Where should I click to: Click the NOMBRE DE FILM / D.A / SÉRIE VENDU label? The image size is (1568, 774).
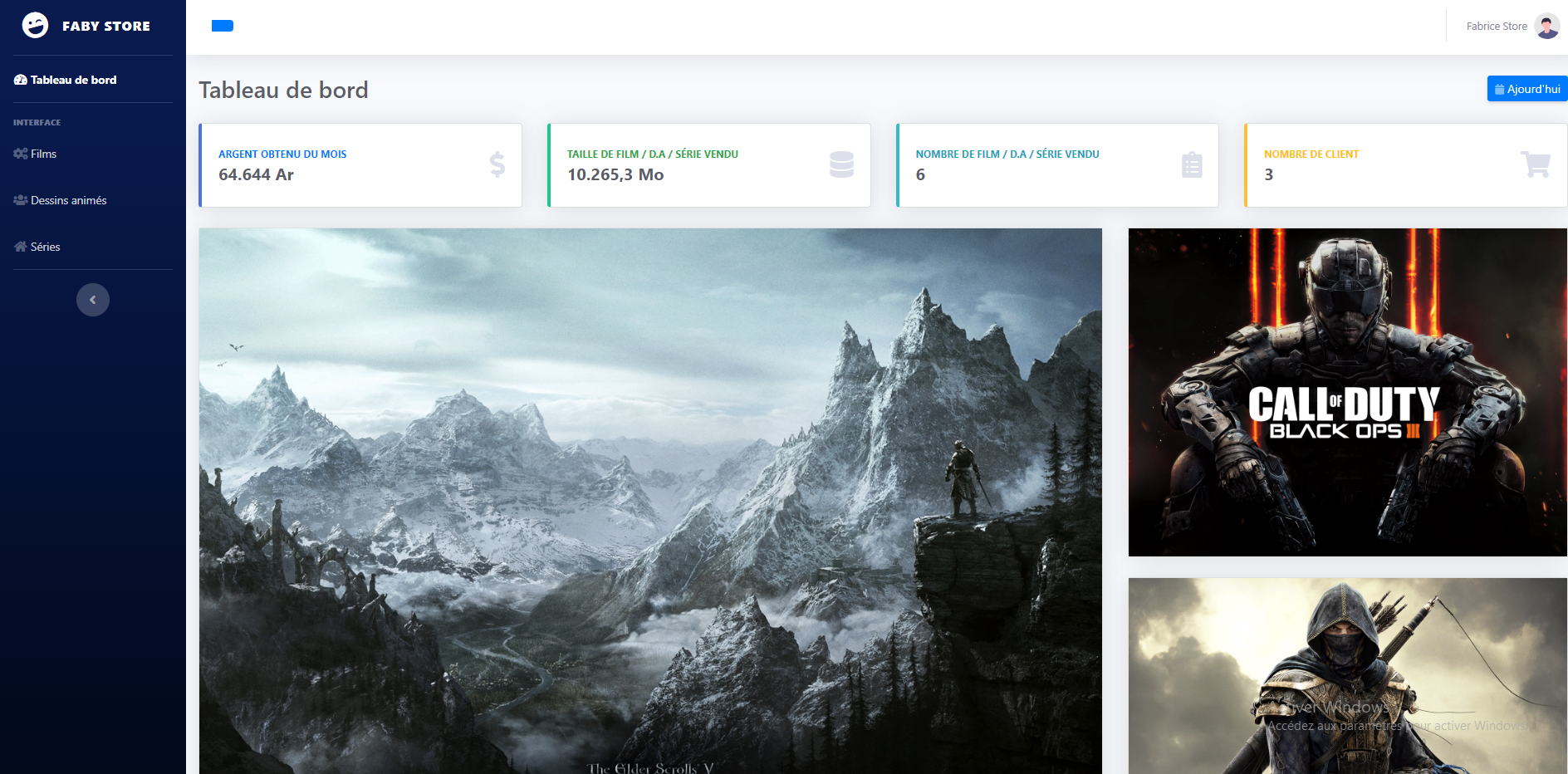click(1007, 154)
